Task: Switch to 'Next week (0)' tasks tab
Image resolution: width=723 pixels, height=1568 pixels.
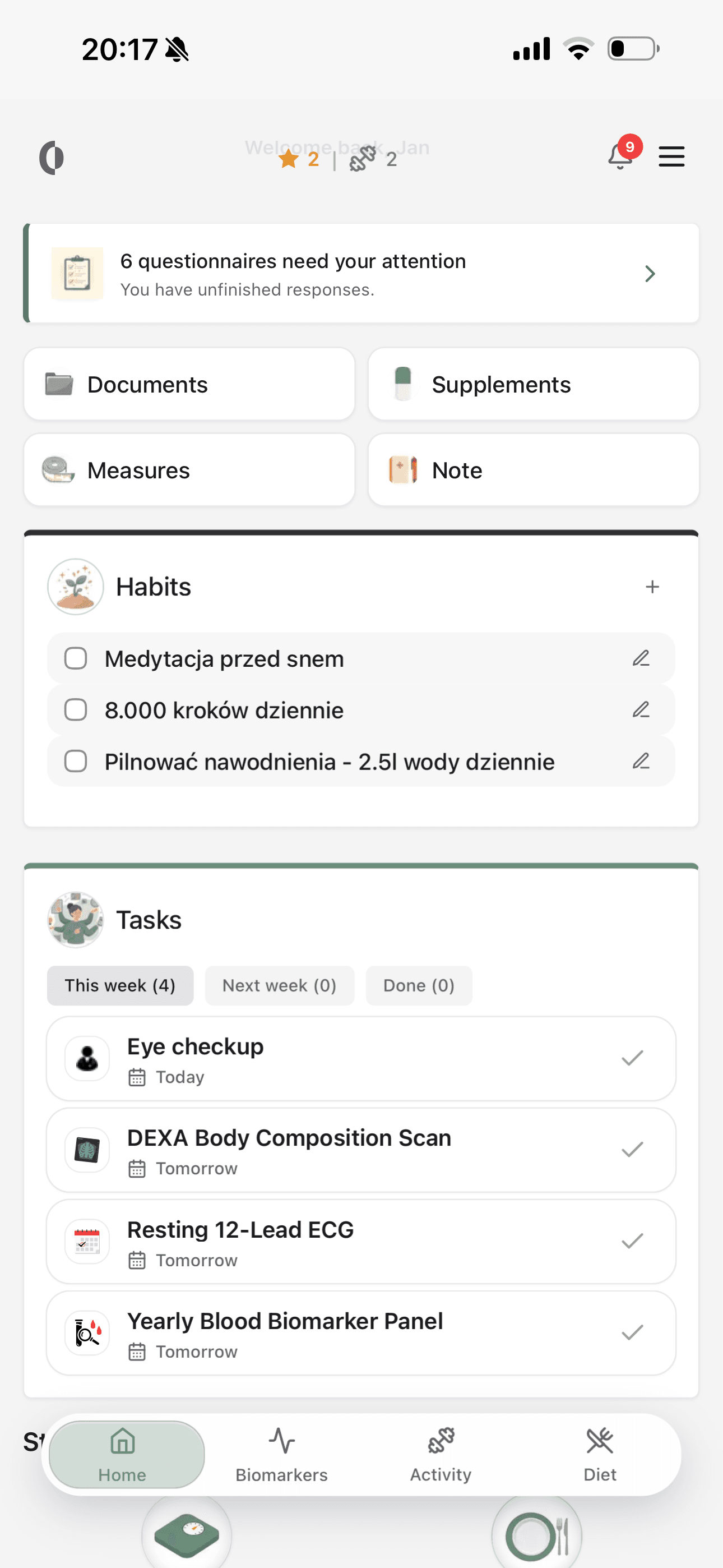Action: 279,985
